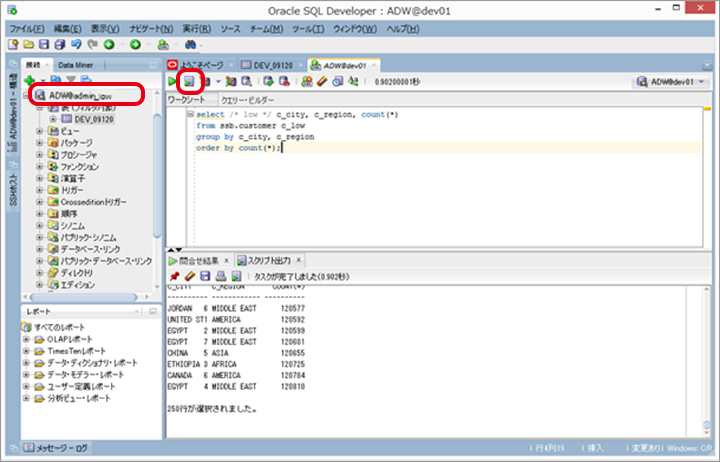
Task: Add a new connection with the green plus
Action: [30, 80]
